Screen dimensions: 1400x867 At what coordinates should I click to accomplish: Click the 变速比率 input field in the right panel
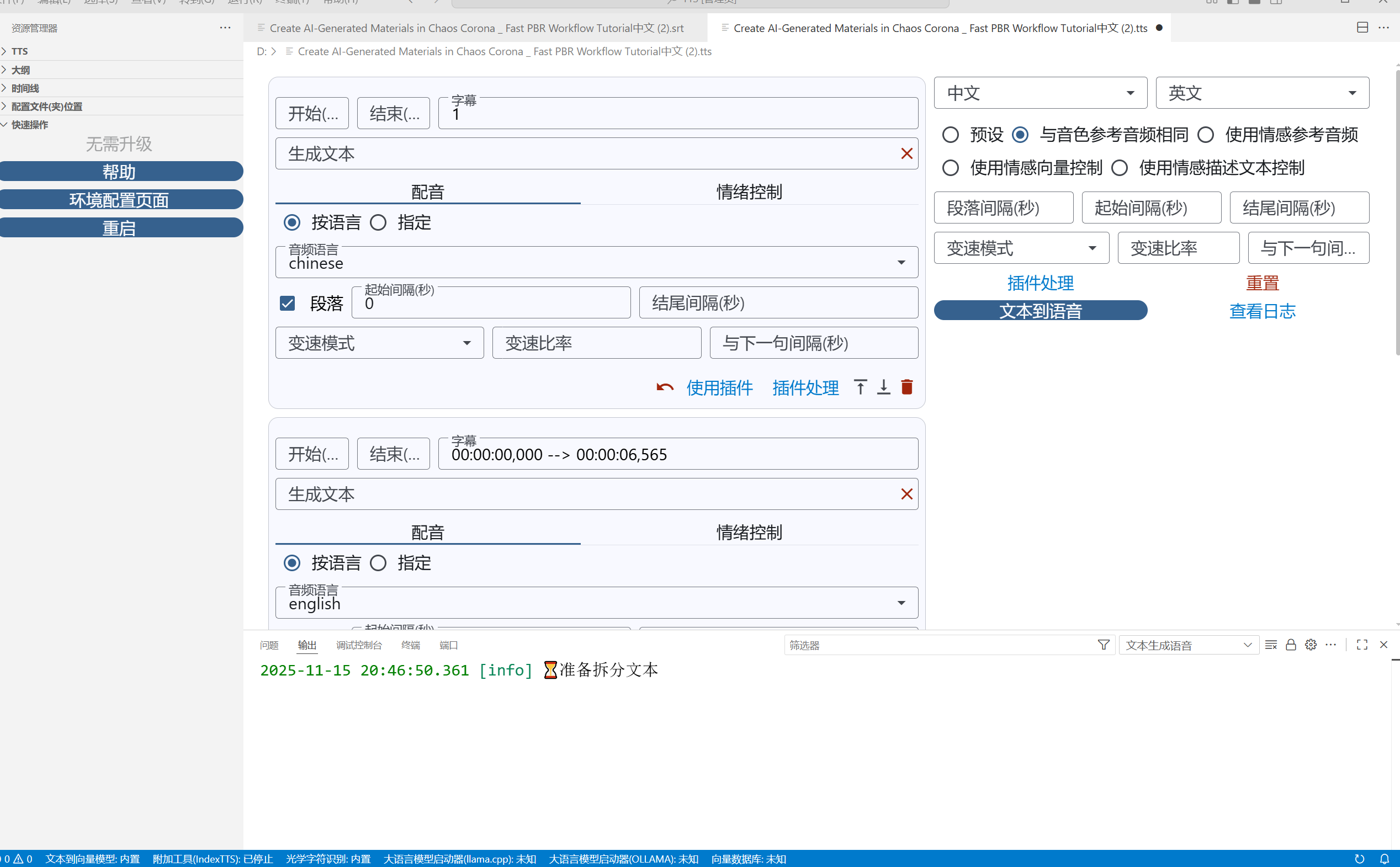1178,248
